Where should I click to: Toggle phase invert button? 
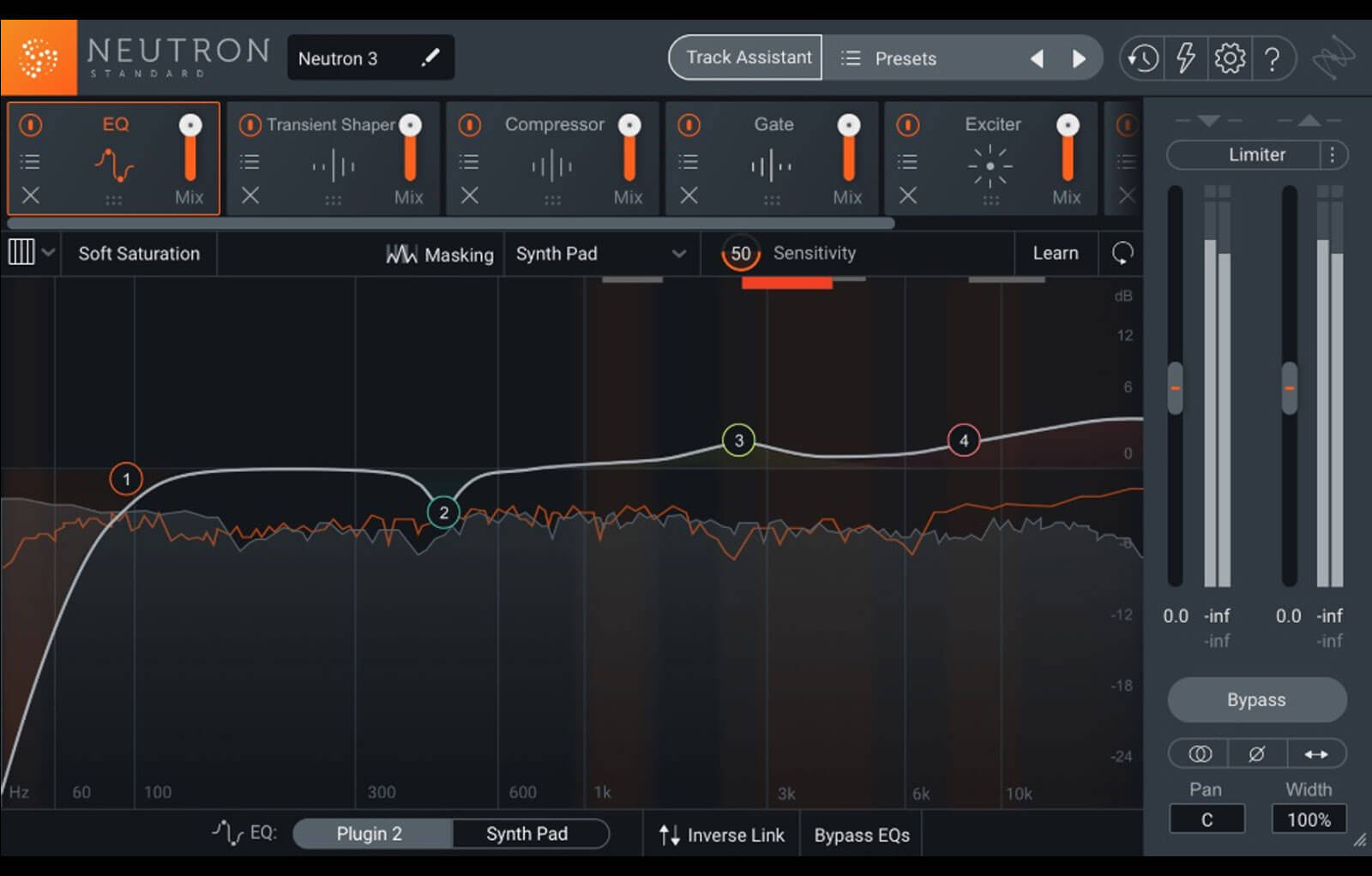click(x=1257, y=754)
